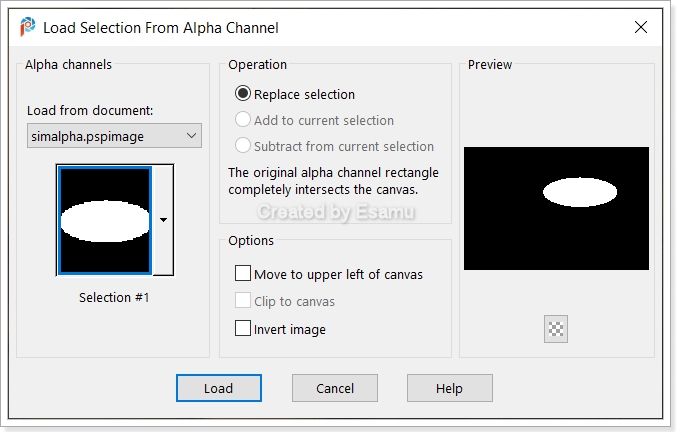
Task: Open the alpha channel thumbnail dropdown arrow
Action: coord(163,220)
